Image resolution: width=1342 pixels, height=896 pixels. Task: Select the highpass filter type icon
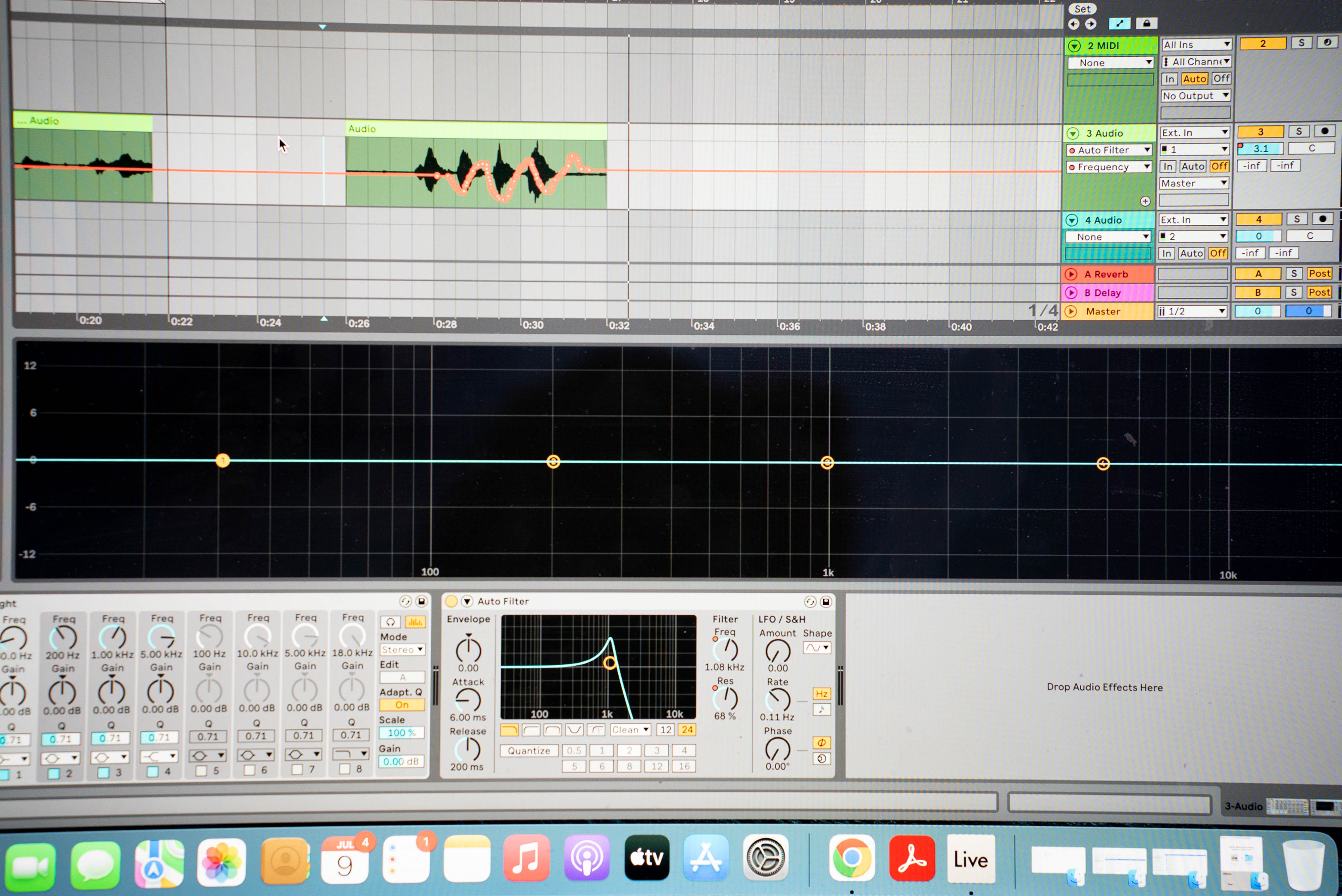point(531,730)
